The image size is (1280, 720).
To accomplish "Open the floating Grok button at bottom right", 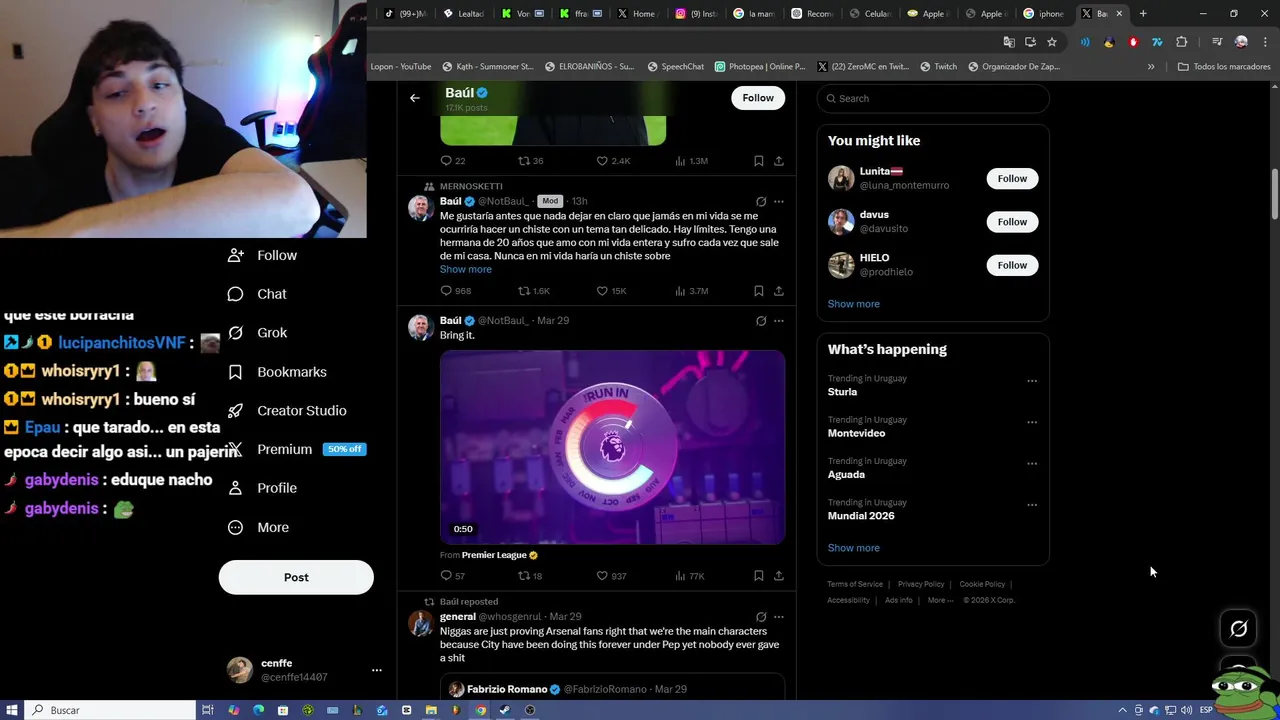I will point(1239,629).
